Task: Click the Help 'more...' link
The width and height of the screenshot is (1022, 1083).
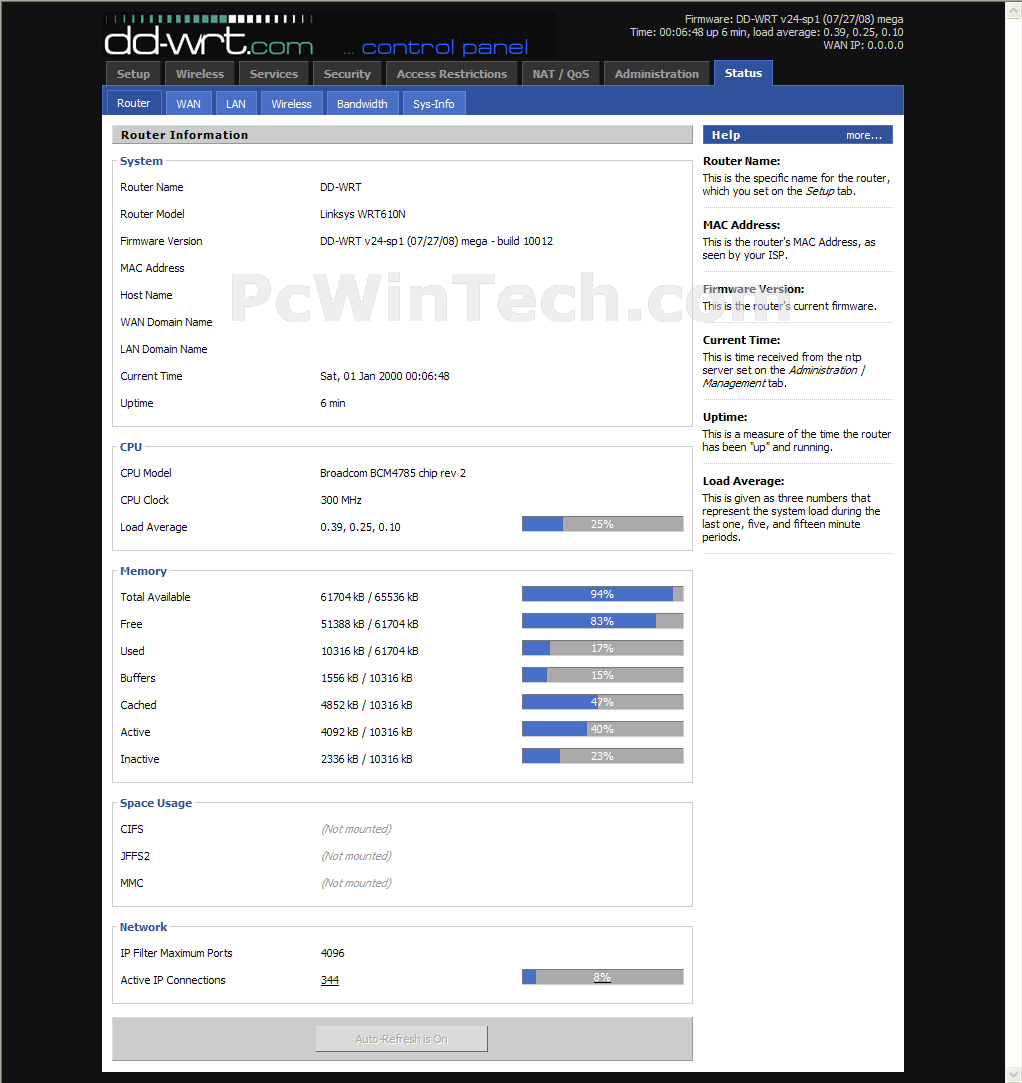Action: (864, 135)
